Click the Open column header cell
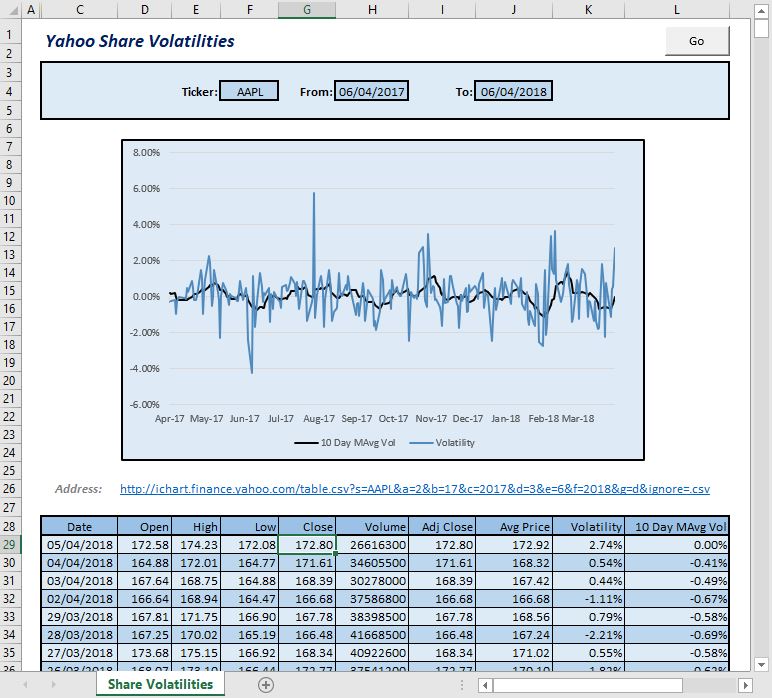This screenshot has width=772, height=698. tap(145, 527)
